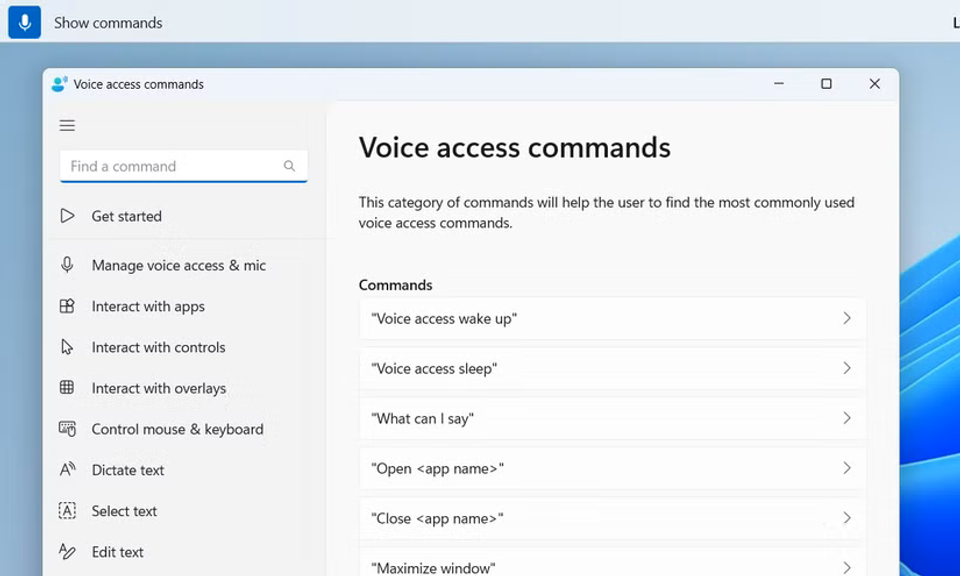The width and height of the screenshot is (960, 576).
Task: Click the microphone icon for Manage voice access
Action: 67,265
